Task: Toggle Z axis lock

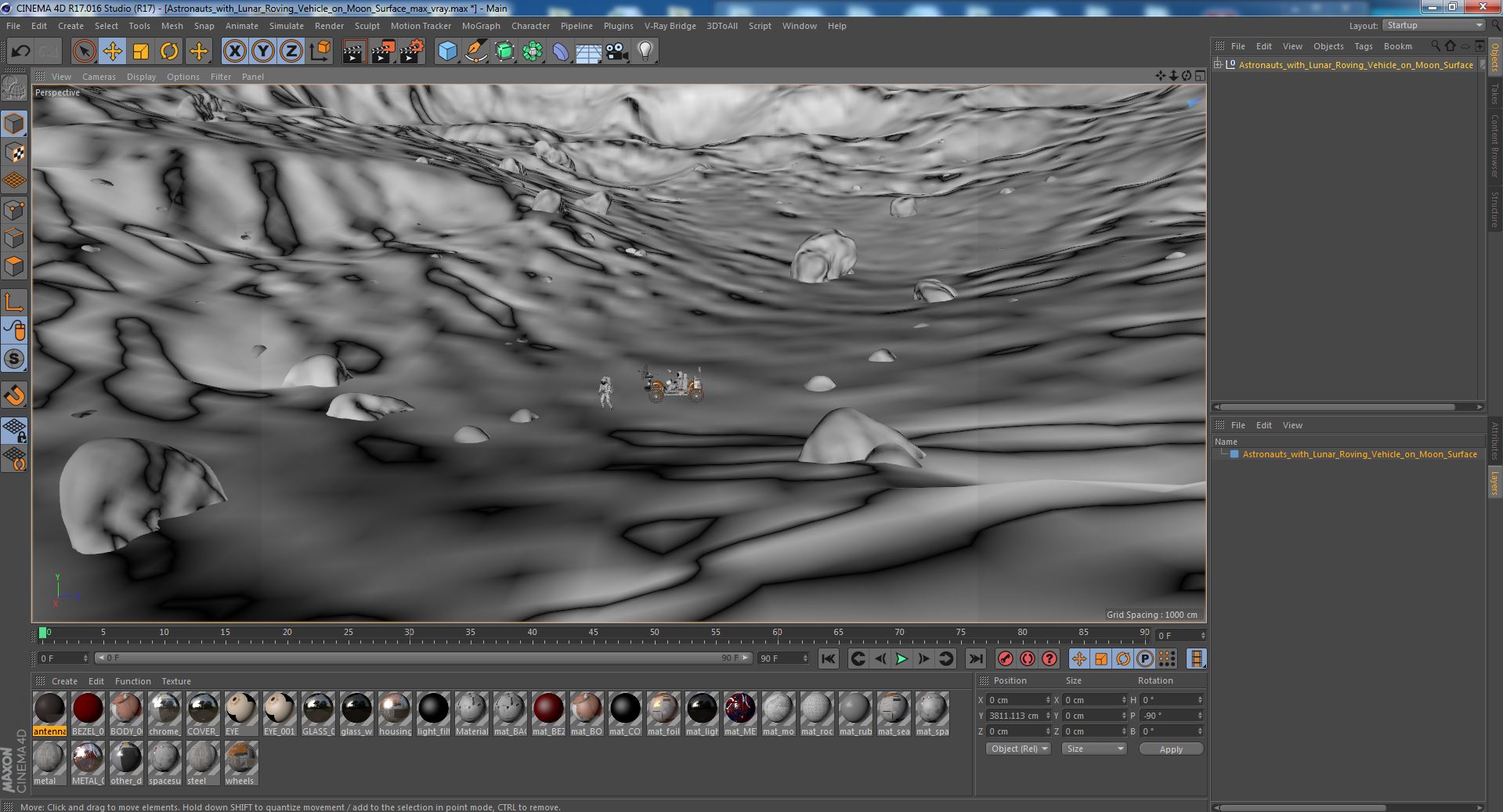Action: pos(291,52)
